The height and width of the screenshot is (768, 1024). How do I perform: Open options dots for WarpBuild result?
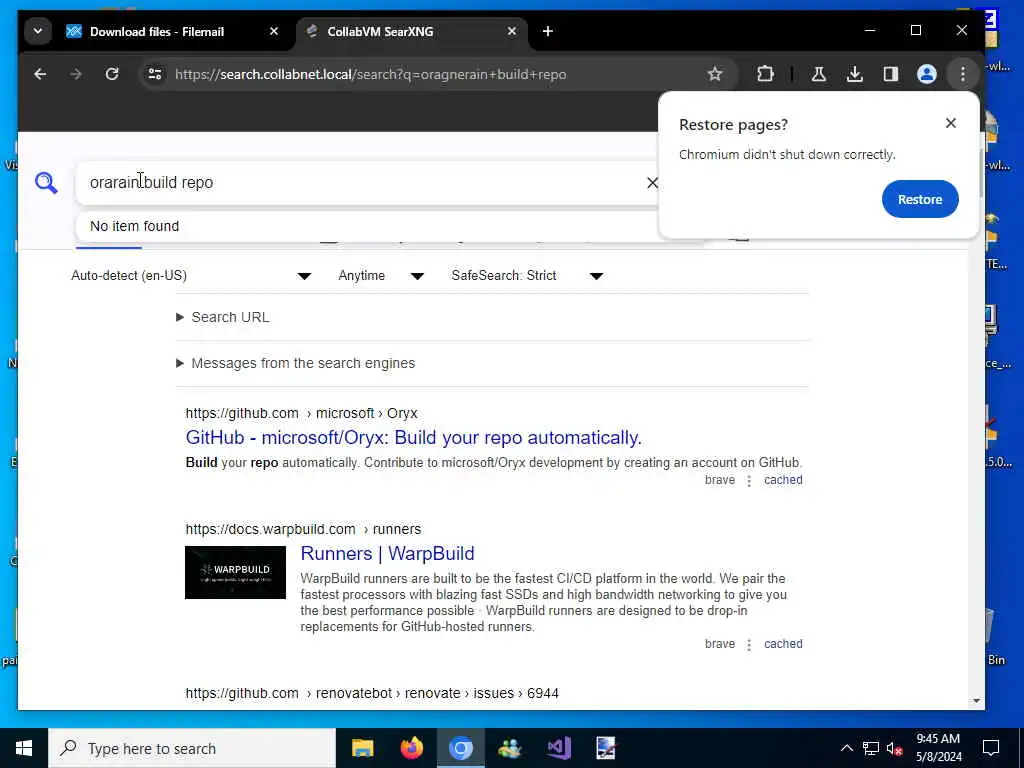click(749, 645)
